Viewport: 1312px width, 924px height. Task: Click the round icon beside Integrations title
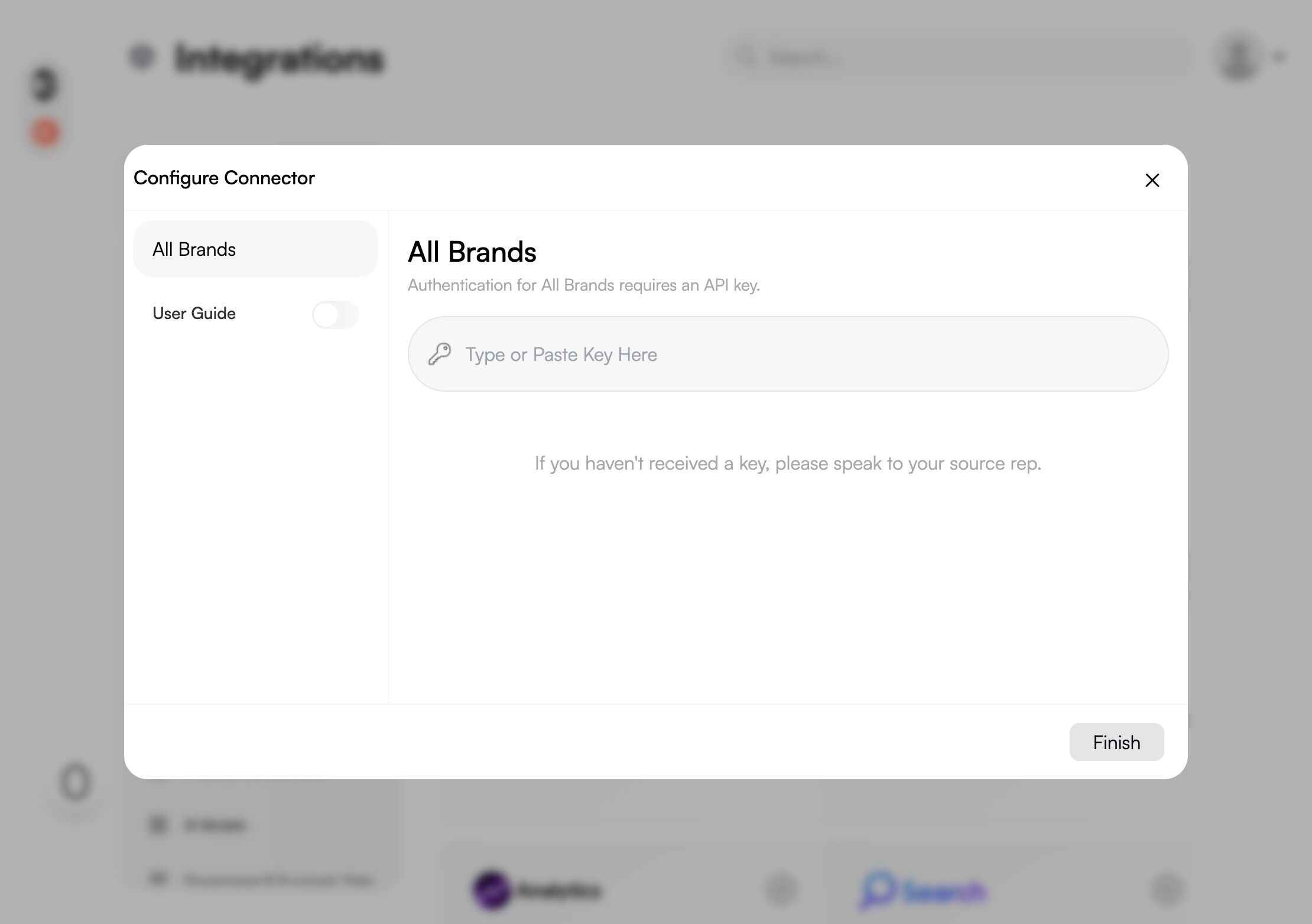[x=142, y=57]
